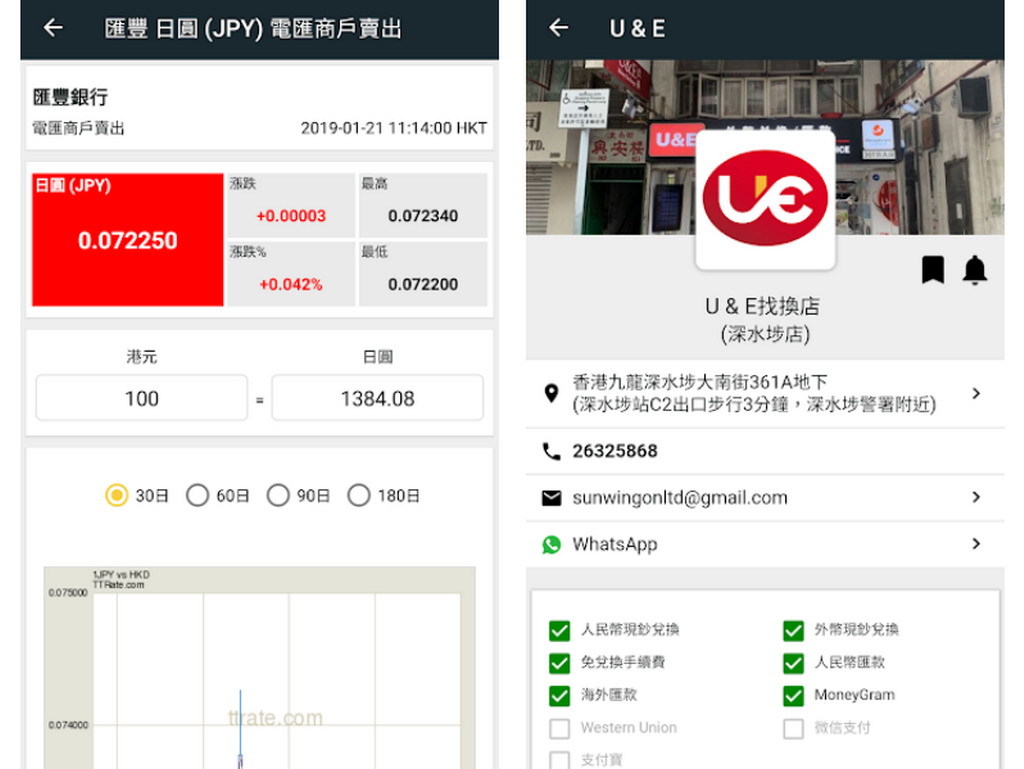Screen dimensions: 1024x769
Task: Edit the 港元 amount field showing 100
Action: pos(142,398)
